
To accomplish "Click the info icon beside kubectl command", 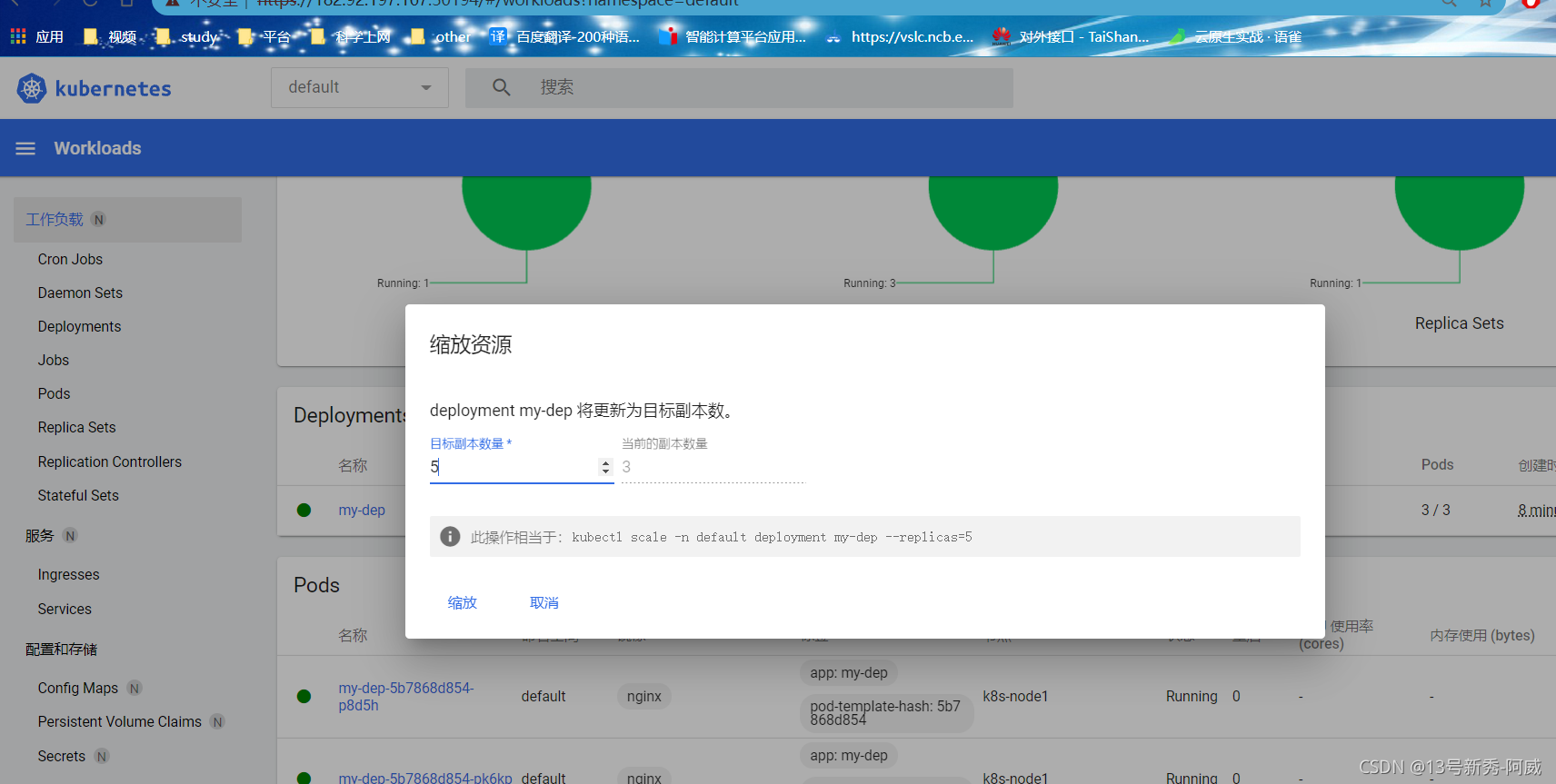I will point(450,537).
